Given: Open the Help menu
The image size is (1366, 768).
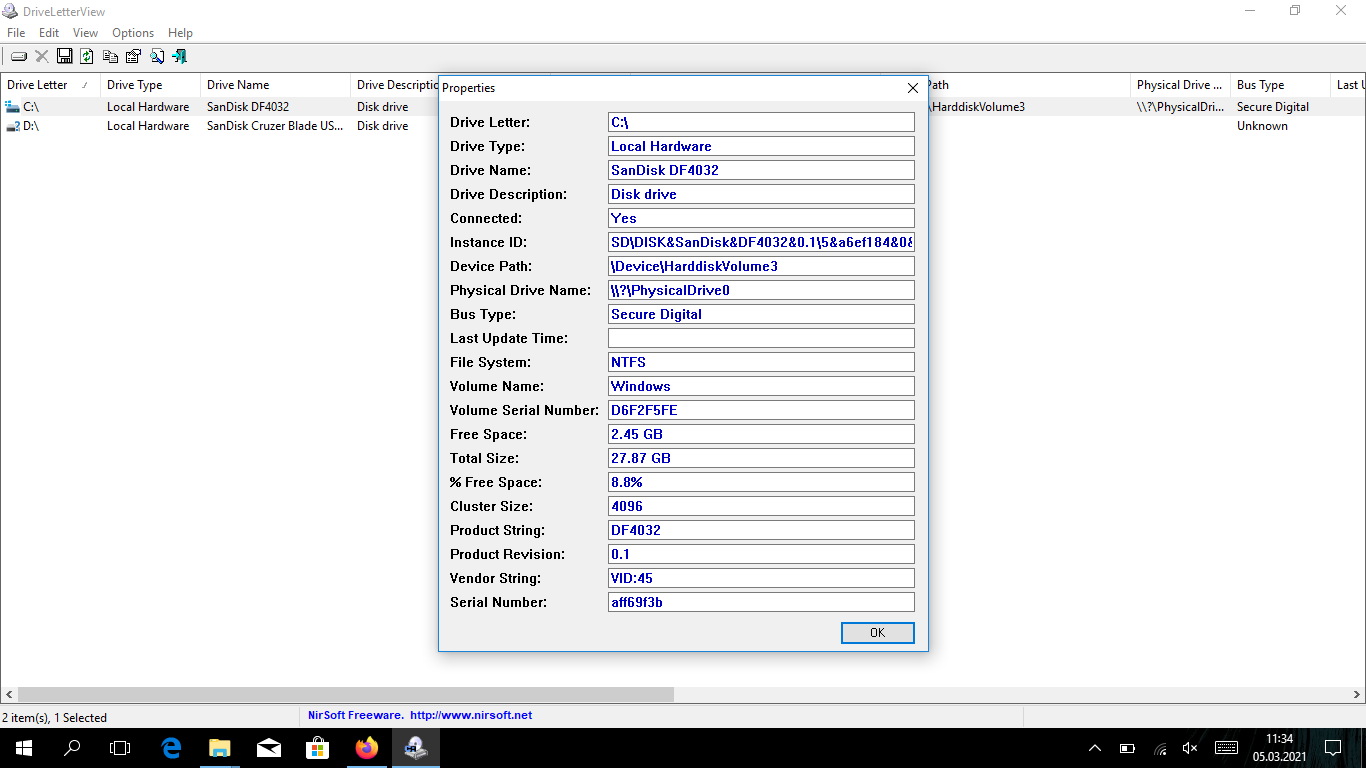Looking at the screenshot, I should [180, 33].
